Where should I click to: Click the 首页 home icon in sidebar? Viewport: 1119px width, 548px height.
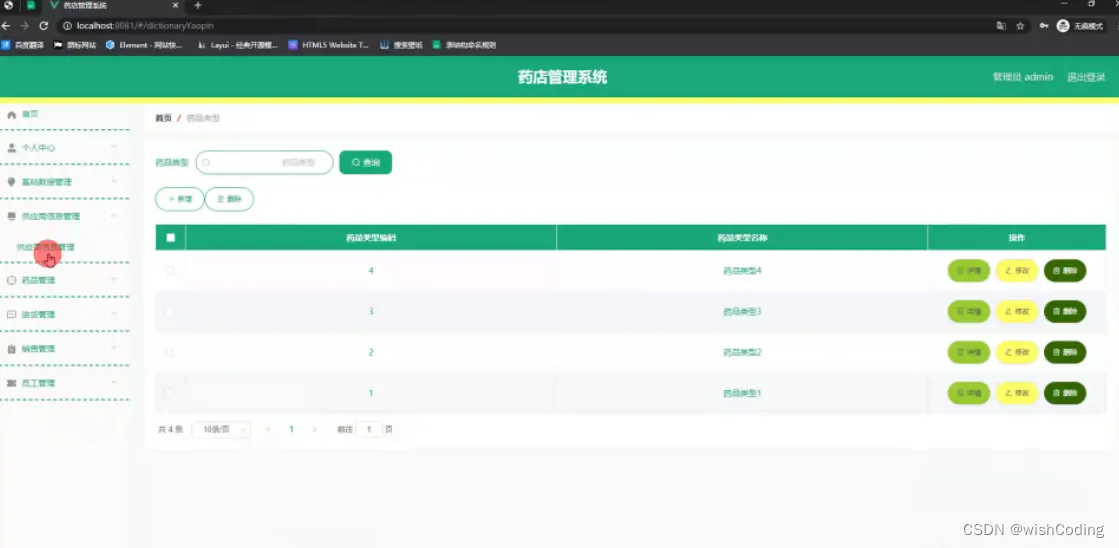click(11, 114)
